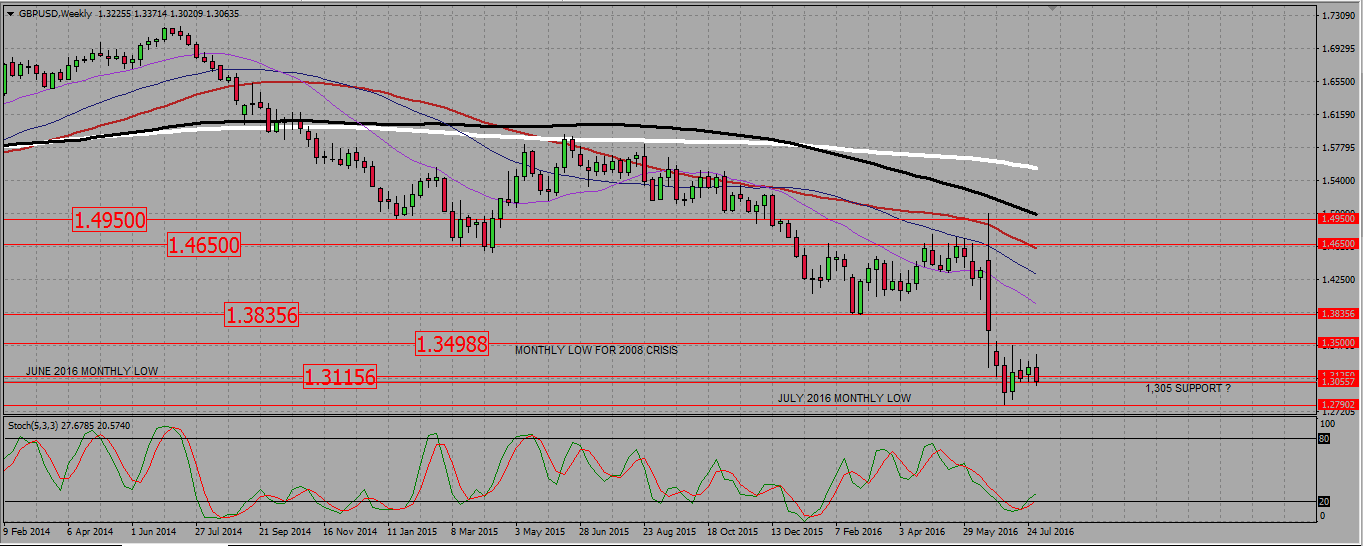Select the 1.31156 red level label

340,377
